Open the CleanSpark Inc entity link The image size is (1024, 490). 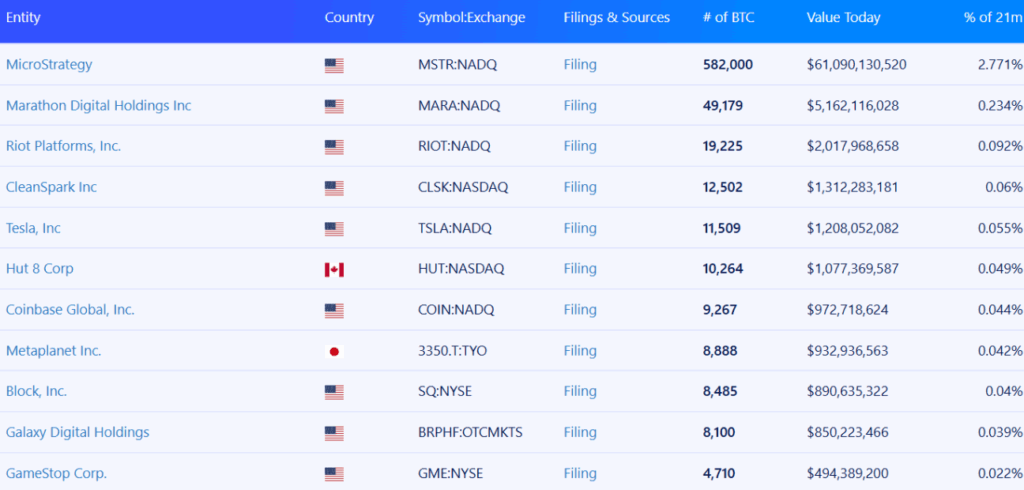(x=52, y=187)
